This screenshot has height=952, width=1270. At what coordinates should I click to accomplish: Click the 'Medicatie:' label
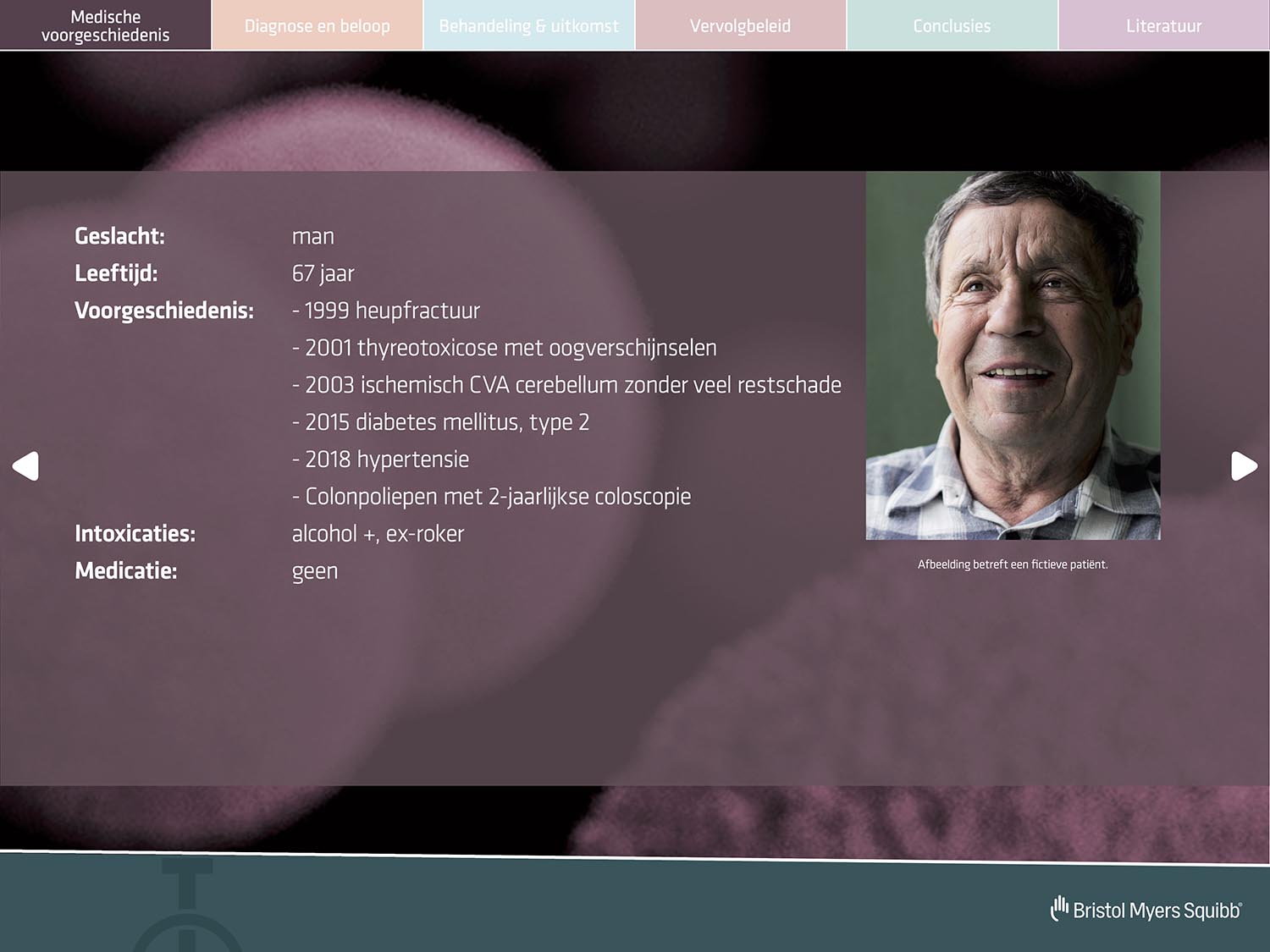tap(125, 571)
